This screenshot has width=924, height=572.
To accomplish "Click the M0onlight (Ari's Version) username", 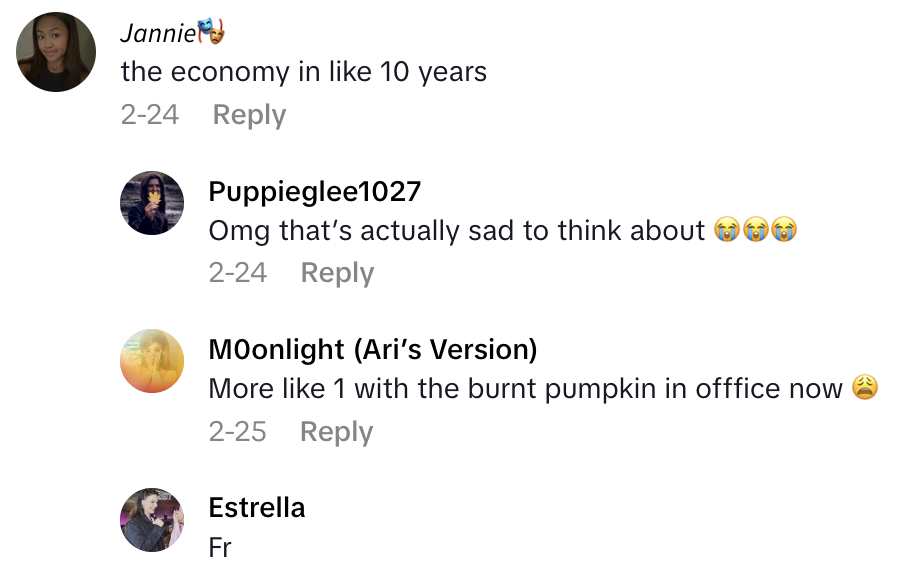I will pos(372,350).
